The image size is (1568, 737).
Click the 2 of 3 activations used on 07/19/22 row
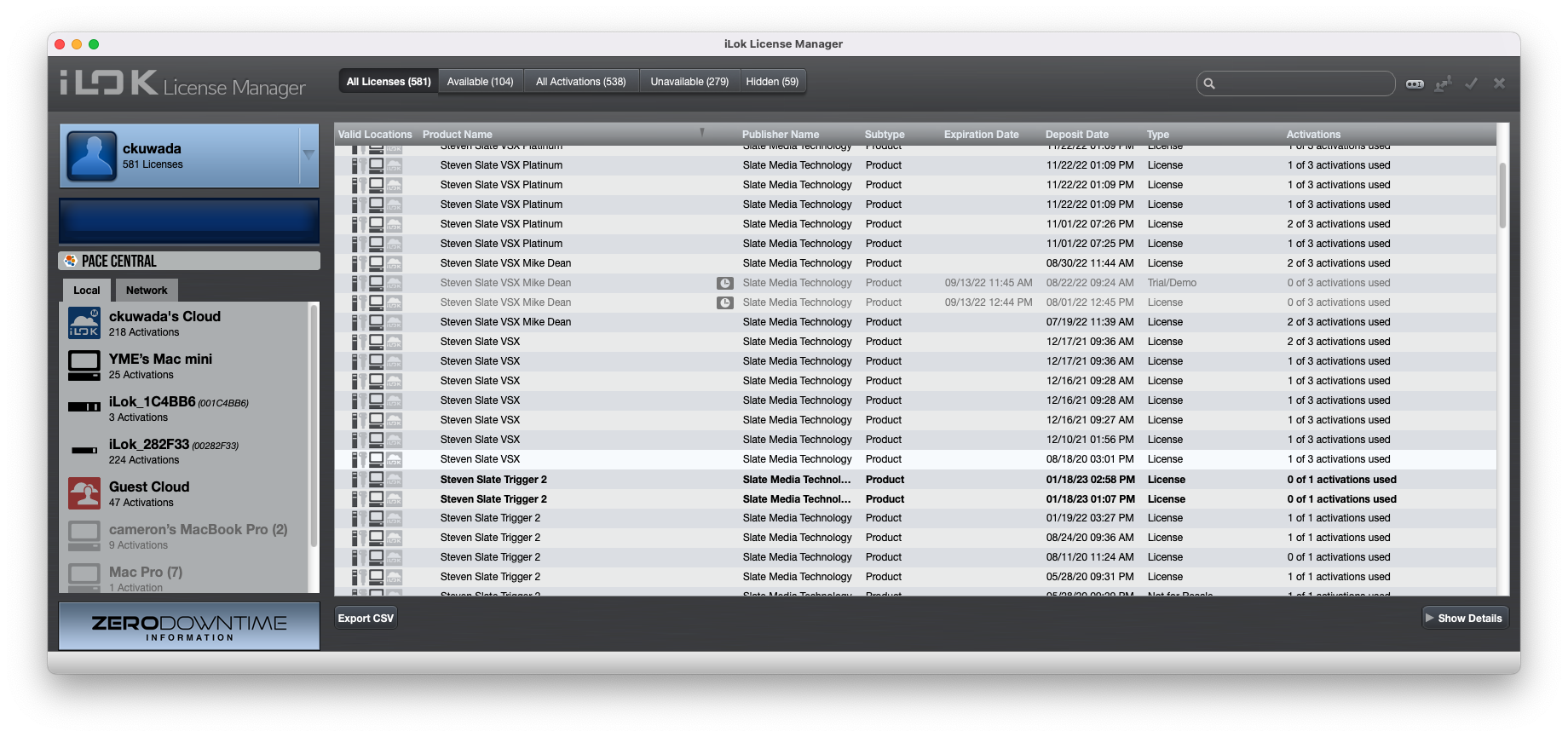(x=1338, y=322)
